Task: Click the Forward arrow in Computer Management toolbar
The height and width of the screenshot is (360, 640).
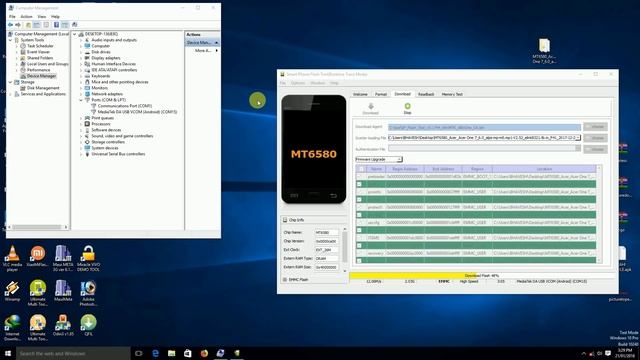Action: (x=18, y=25)
